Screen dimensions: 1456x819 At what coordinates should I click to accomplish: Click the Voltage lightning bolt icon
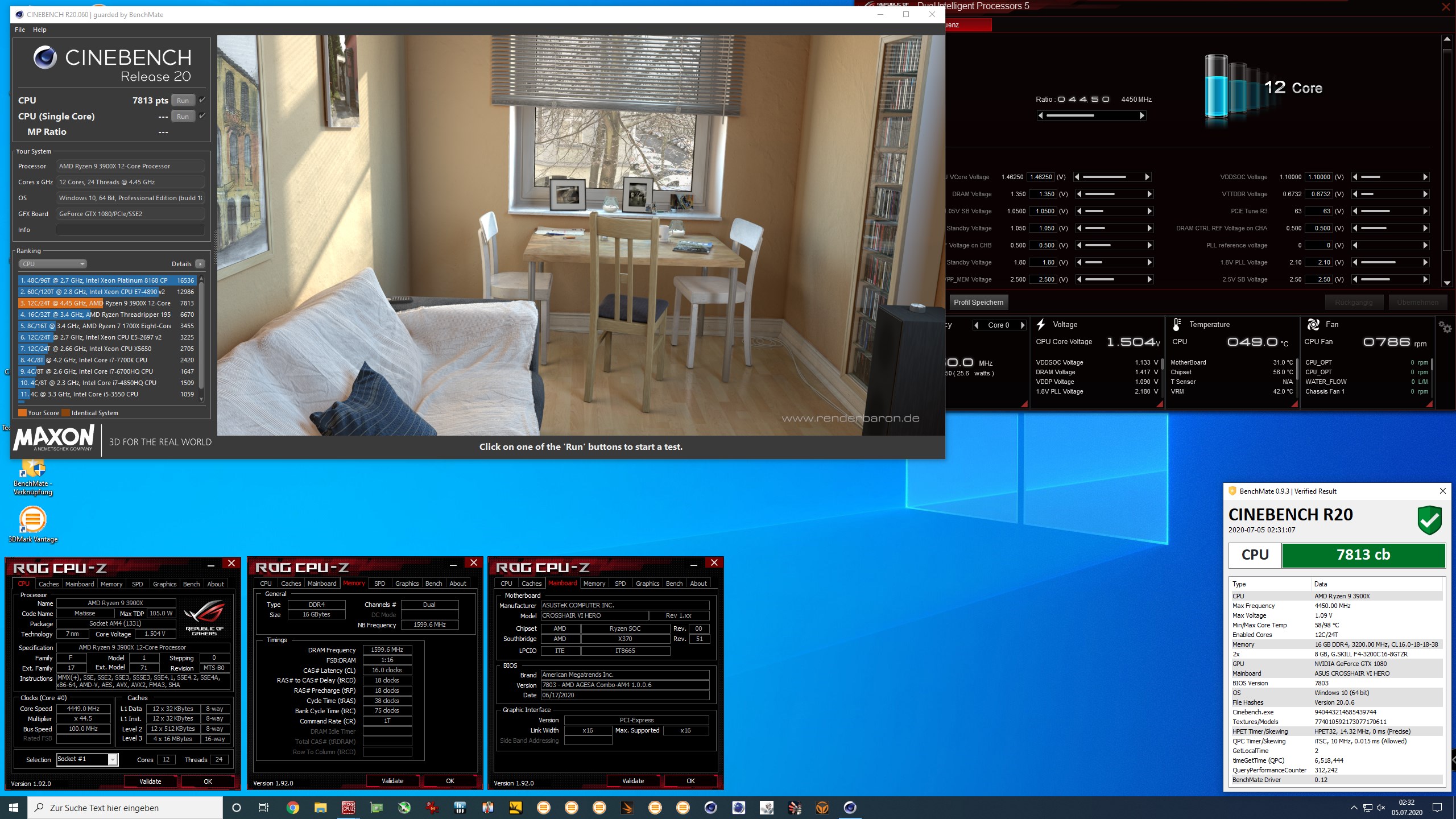click(1041, 325)
